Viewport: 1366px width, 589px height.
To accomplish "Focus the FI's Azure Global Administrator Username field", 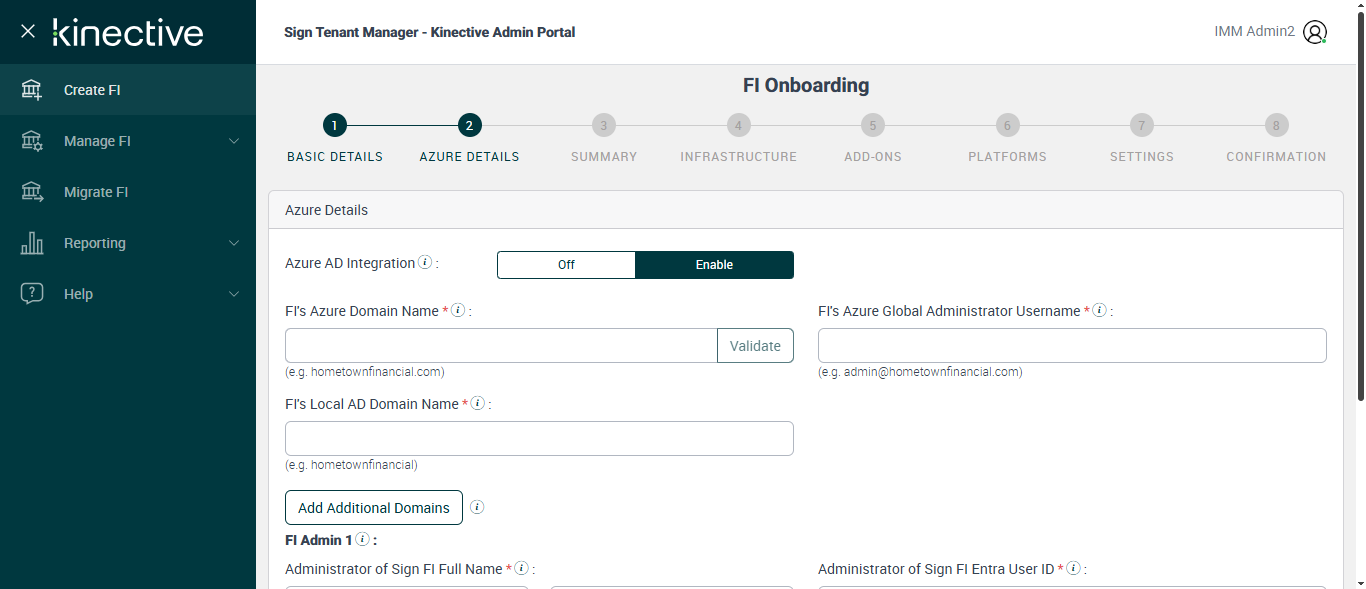I will pos(1072,346).
